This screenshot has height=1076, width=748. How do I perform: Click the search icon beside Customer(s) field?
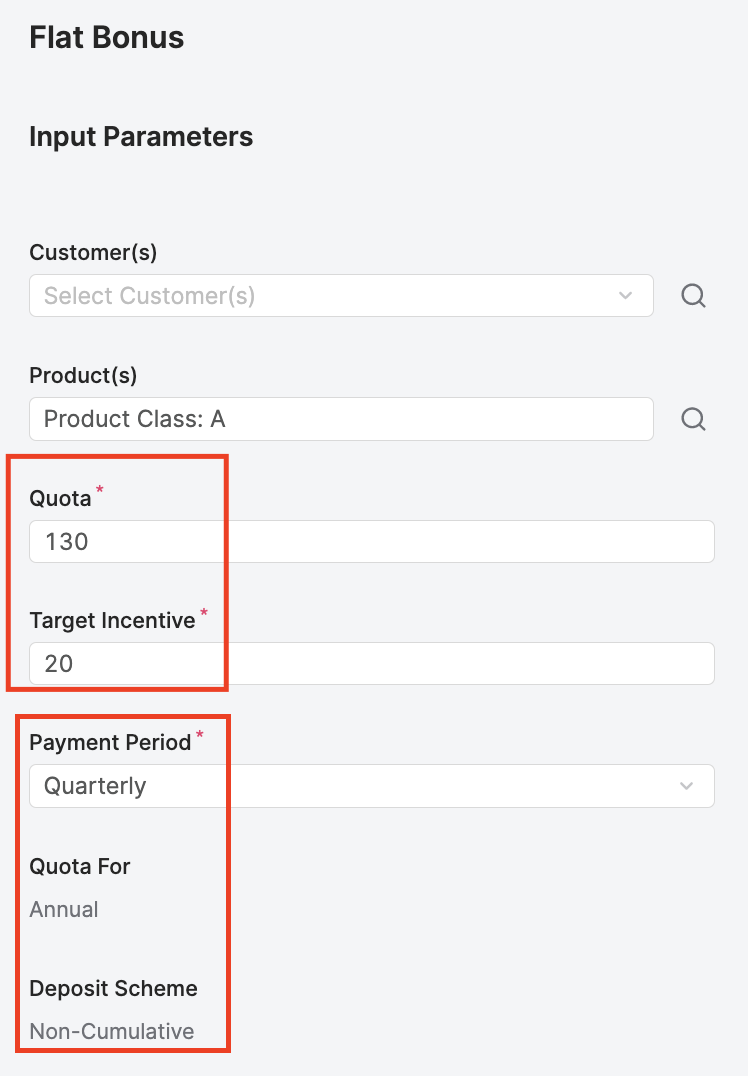pyautogui.click(x=693, y=296)
